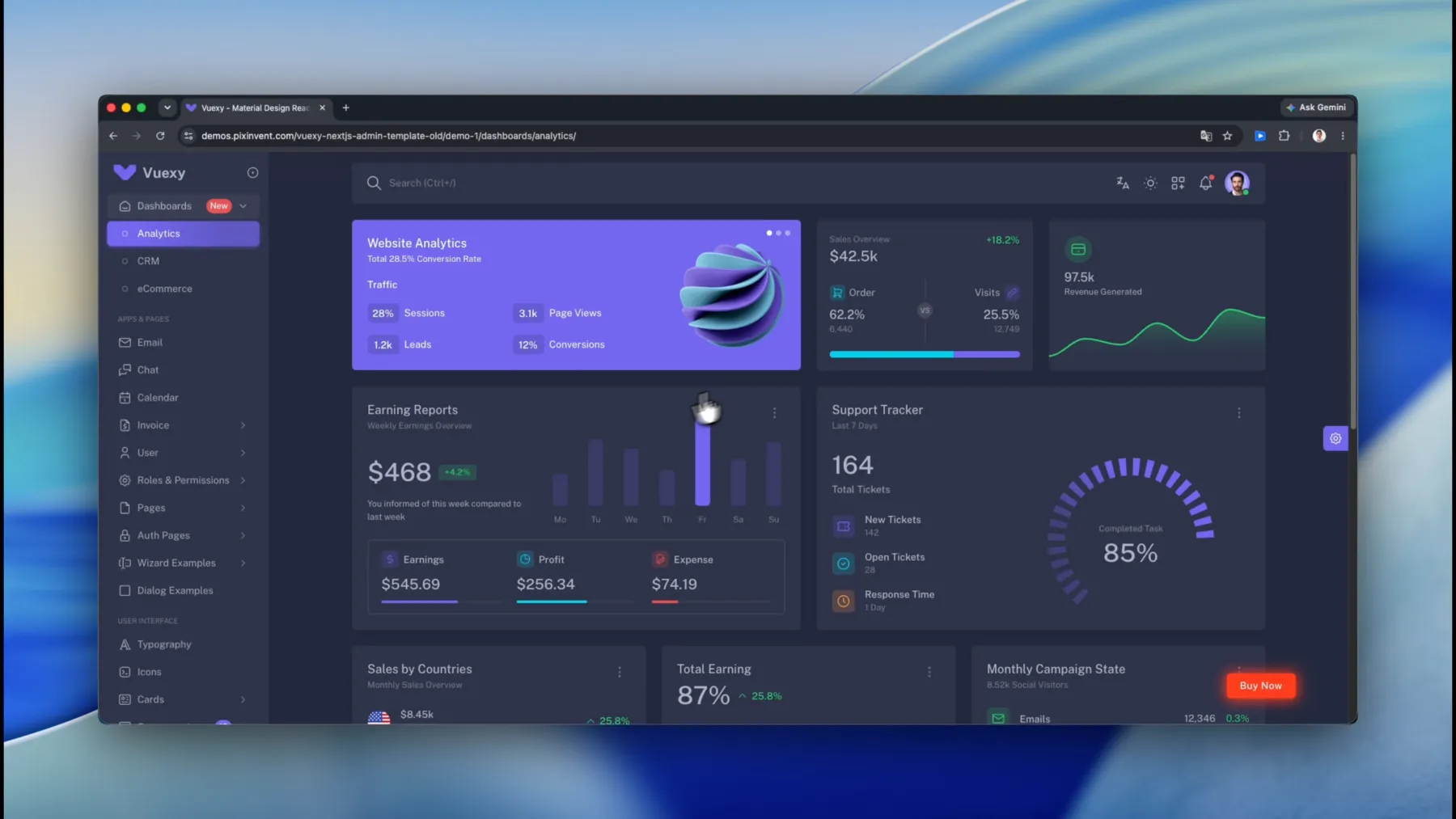Image resolution: width=1456 pixels, height=819 pixels.
Task: Open the Chat app
Action: (x=183, y=370)
